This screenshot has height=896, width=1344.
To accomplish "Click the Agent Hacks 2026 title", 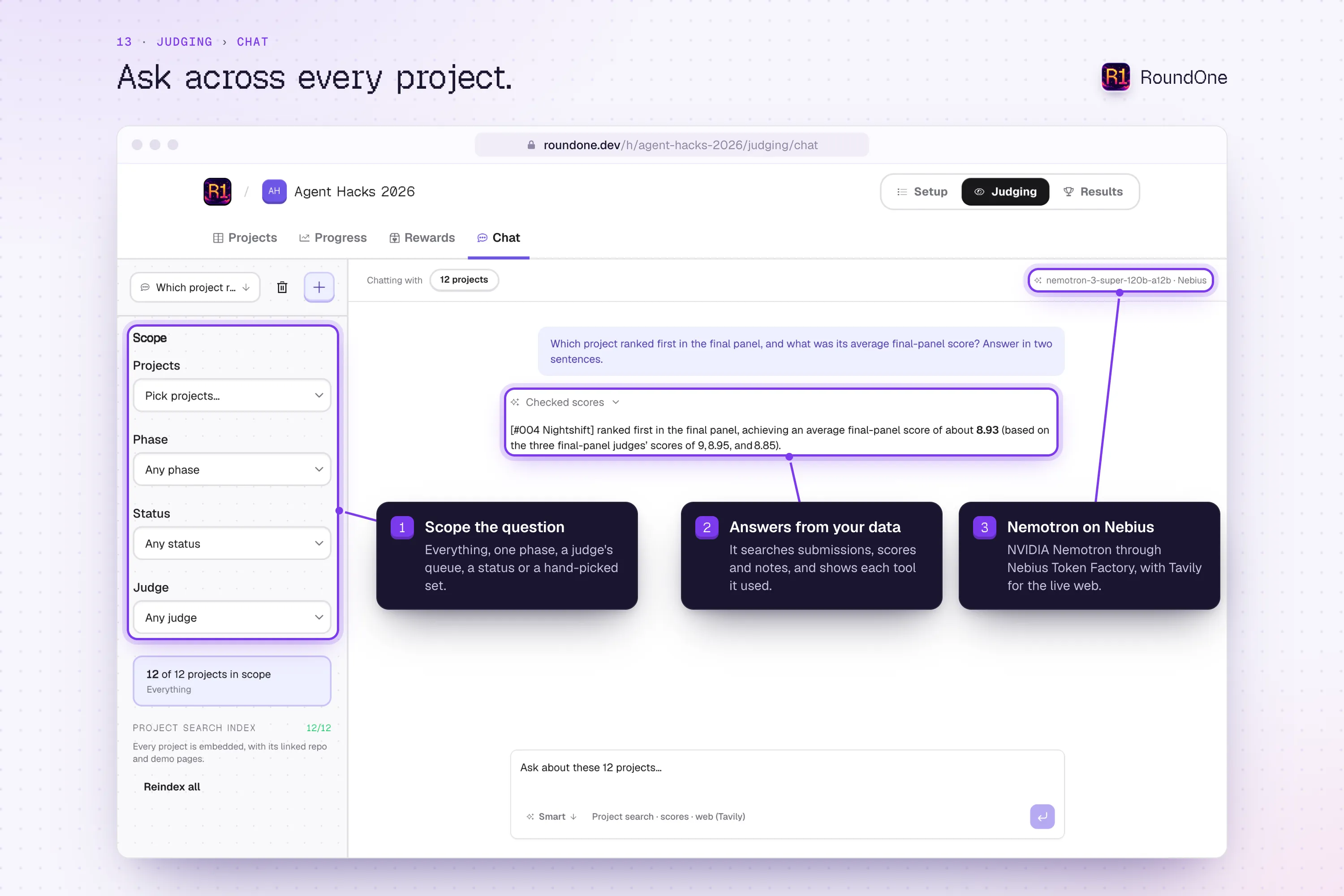I will click(x=354, y=192).
